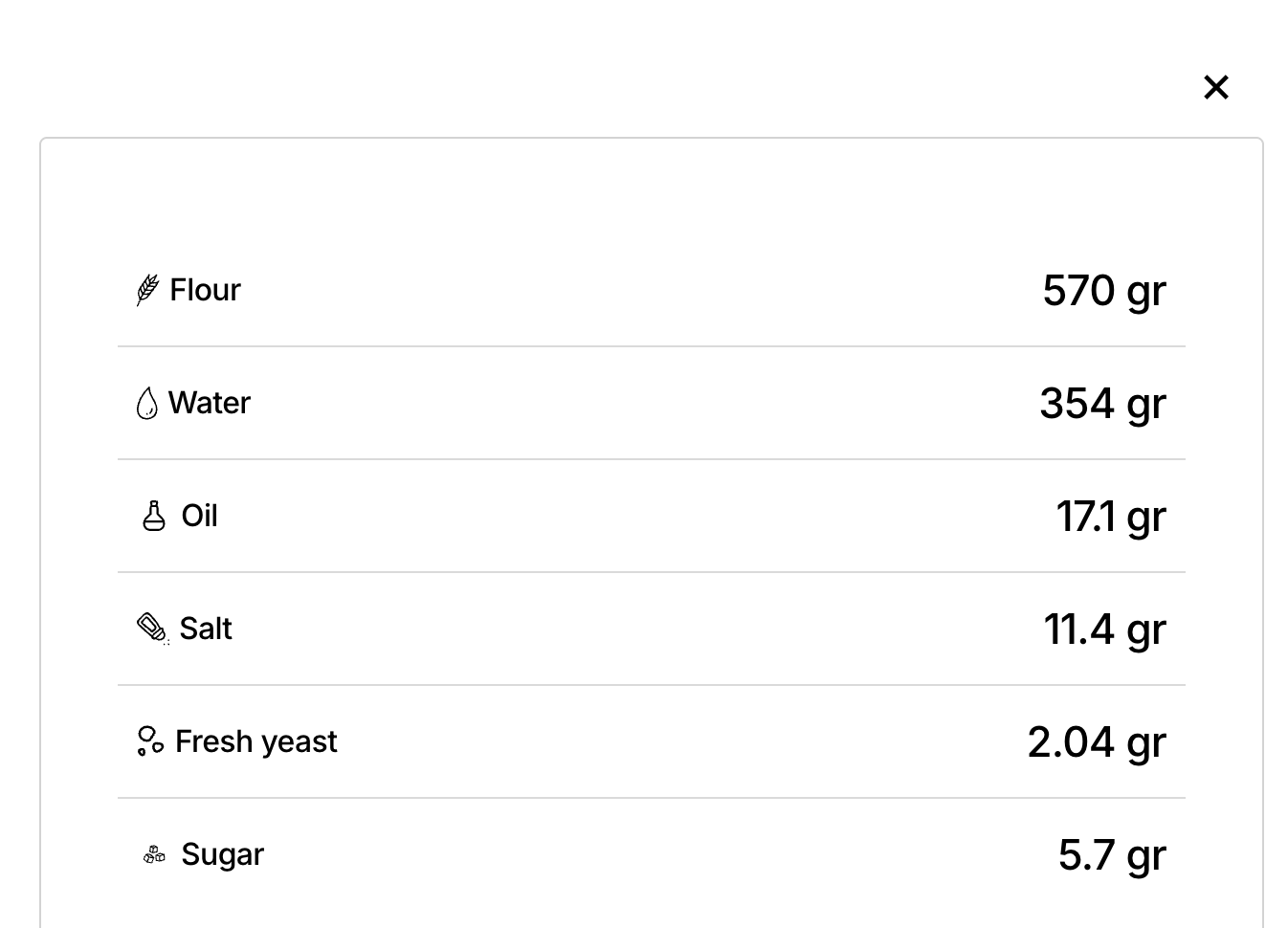Click the empty header area above Flour row
The width and height of the screenshot is (1288, 928).
pos(651,191)
